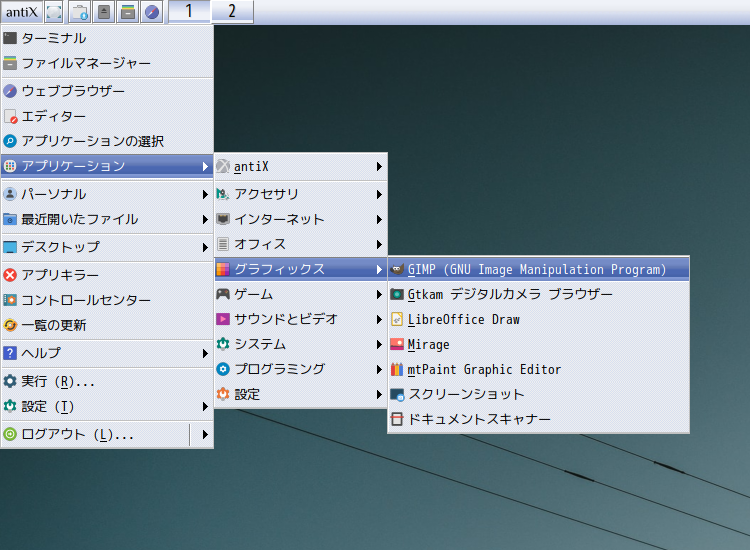The image size is (750, 550).
Task: Click the antiX submenu logo icon
Action: 223,166
